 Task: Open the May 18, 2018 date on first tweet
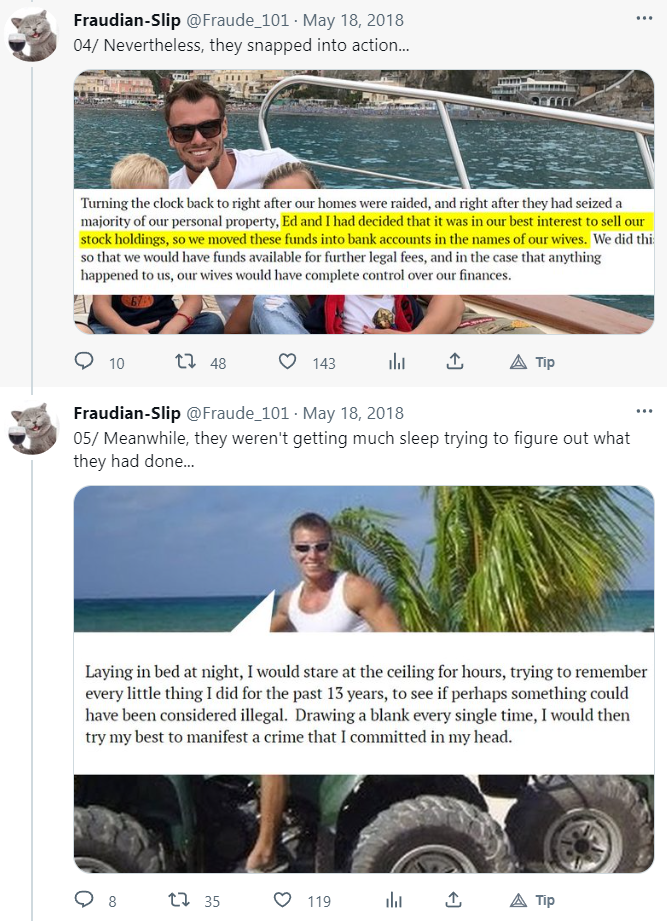click(353, 21)
